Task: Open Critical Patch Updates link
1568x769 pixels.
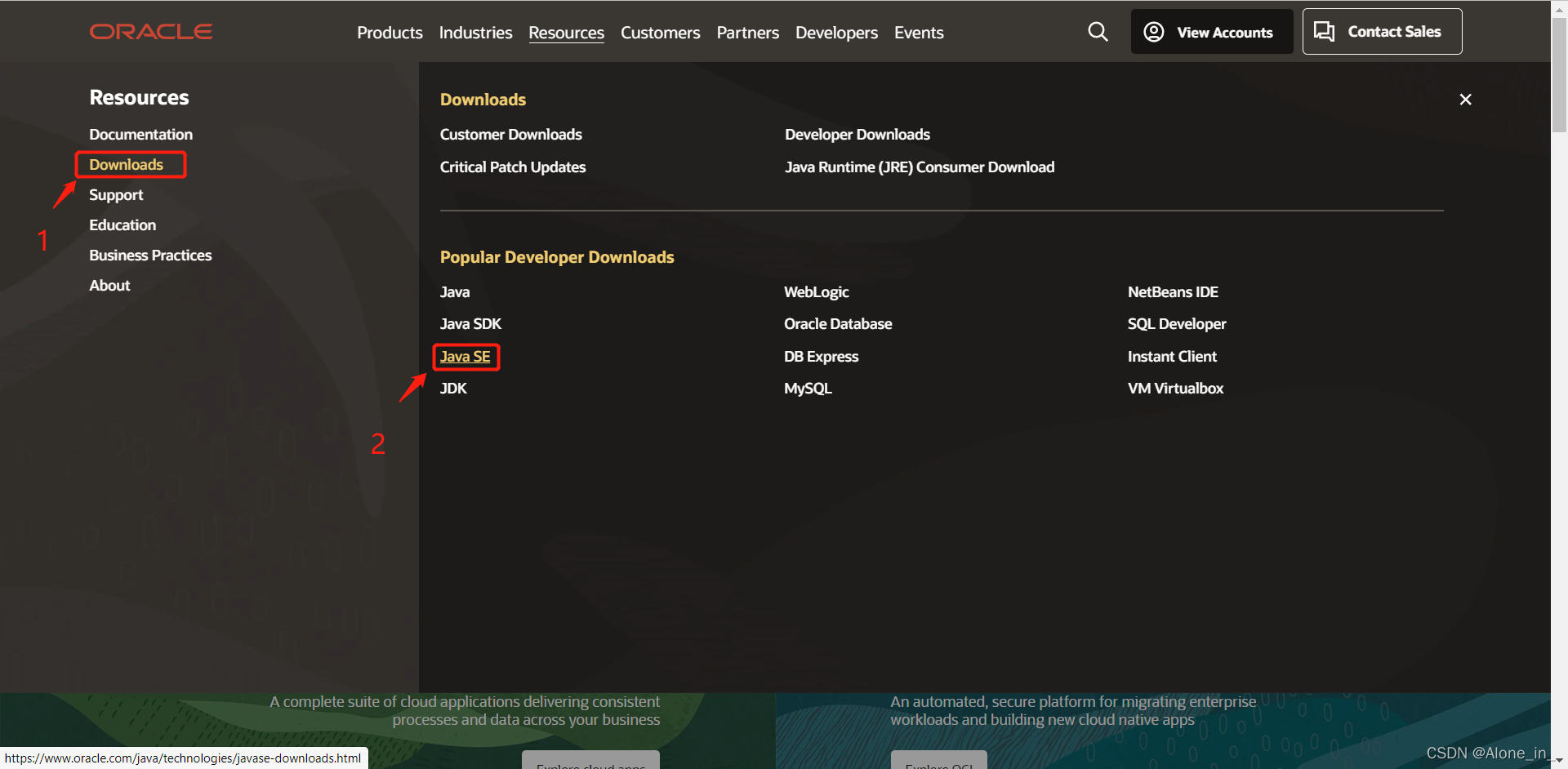Action: coord(513,167)
